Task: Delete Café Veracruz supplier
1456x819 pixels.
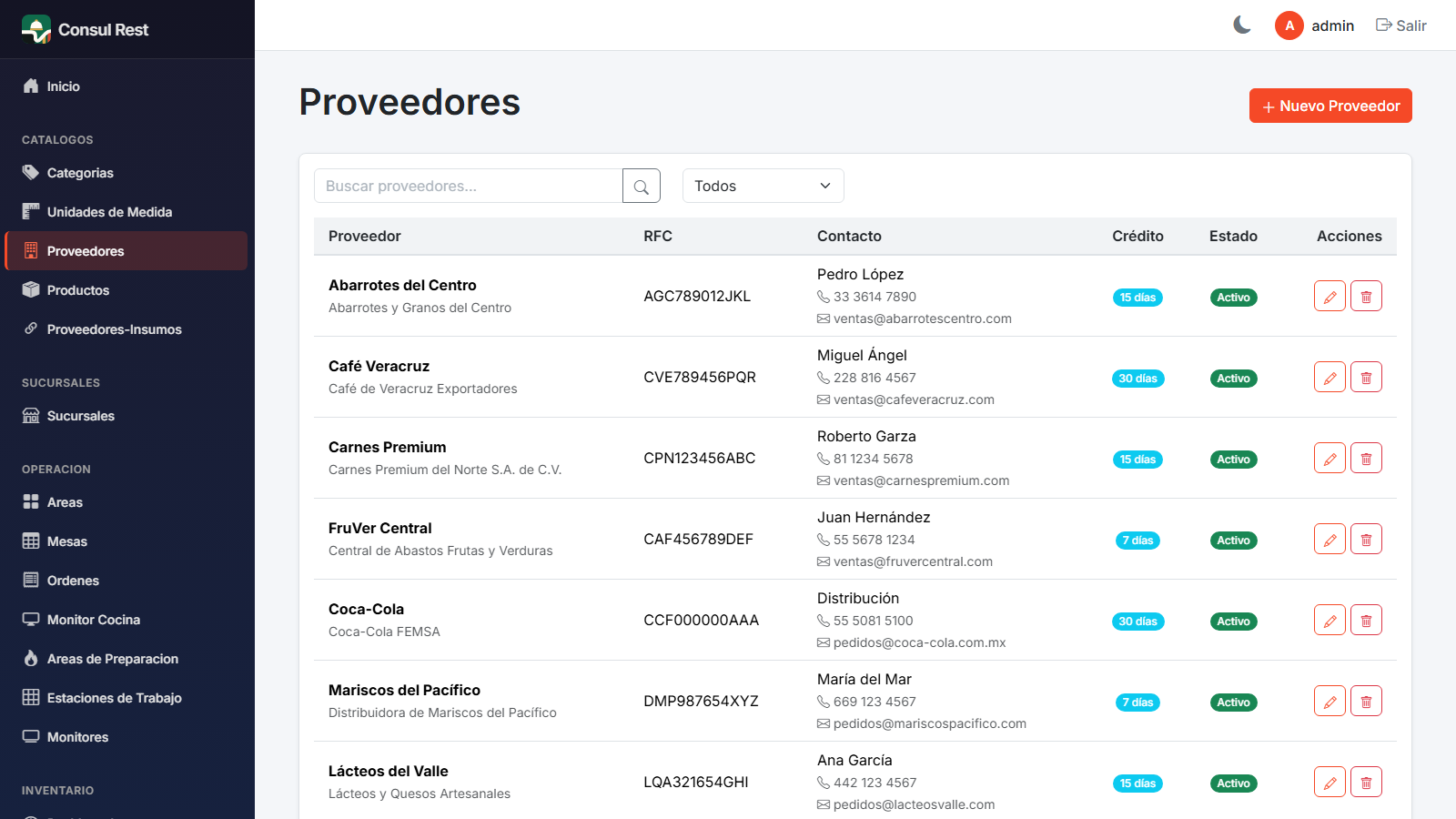Action: 1366,377
